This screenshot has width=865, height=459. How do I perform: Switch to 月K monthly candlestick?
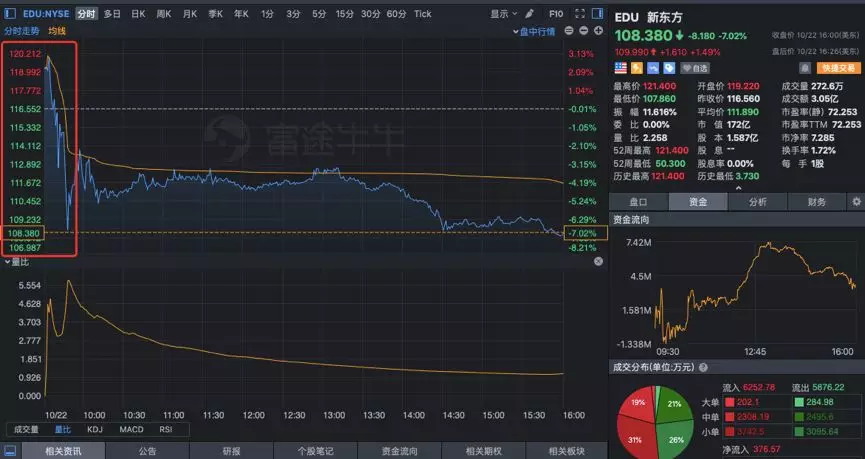coord(190,14)
